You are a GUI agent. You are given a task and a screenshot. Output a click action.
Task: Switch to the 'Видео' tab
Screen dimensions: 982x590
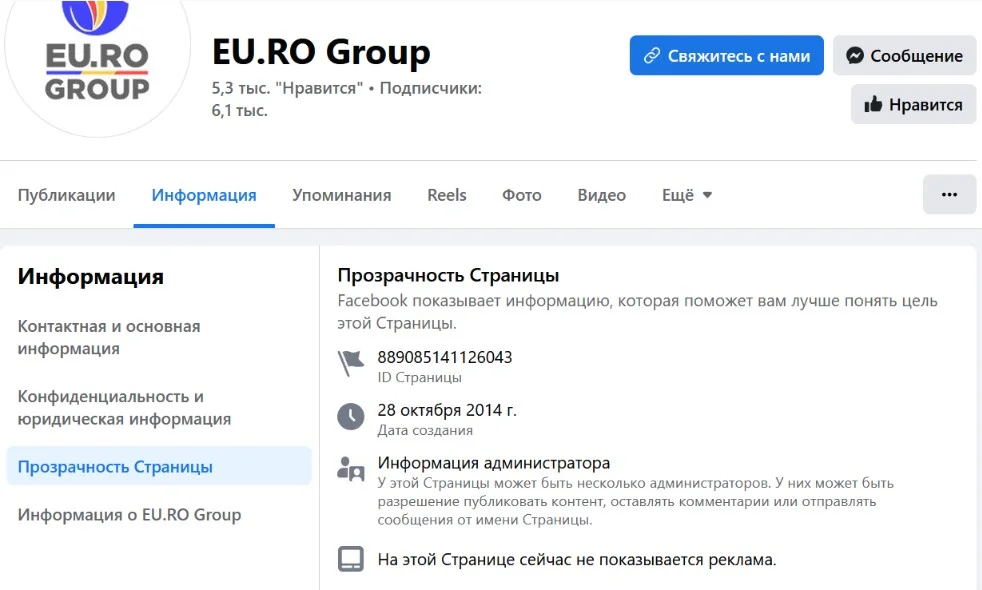click(602, 195)
